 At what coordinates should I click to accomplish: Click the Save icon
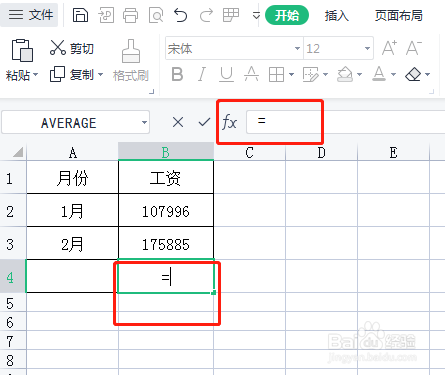click(x=80, y=15)
